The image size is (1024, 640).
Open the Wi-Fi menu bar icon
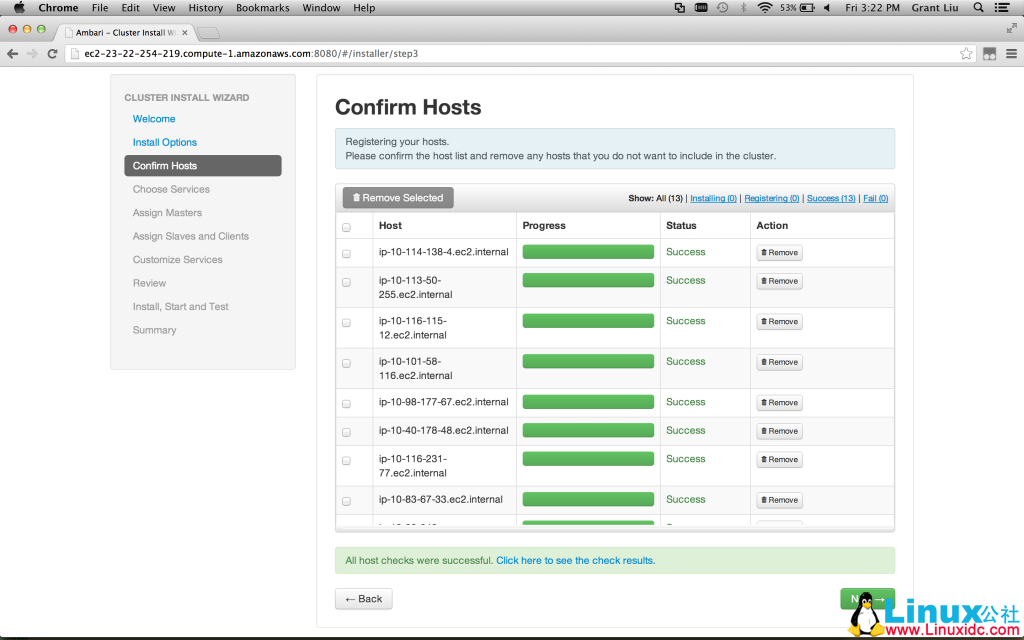point(765,7)
